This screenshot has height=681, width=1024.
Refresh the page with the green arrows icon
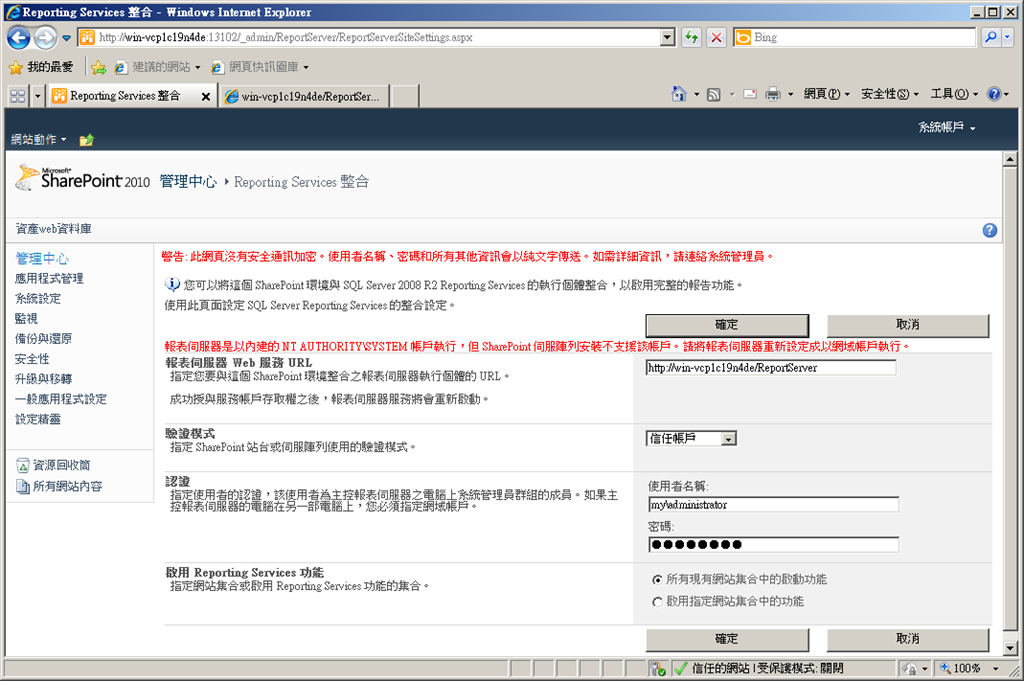[x=691, y=37]
